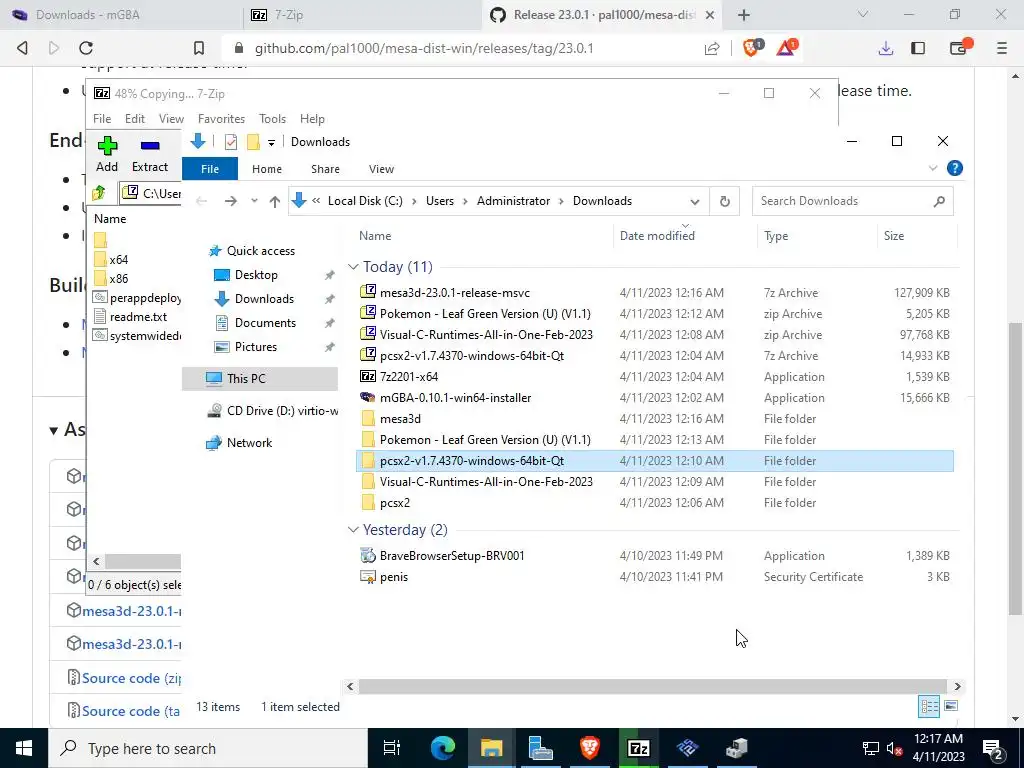The width and height of the screenshot is (1024, 768).
Task: Open the Windows Start menu
Action: [24, 748]
